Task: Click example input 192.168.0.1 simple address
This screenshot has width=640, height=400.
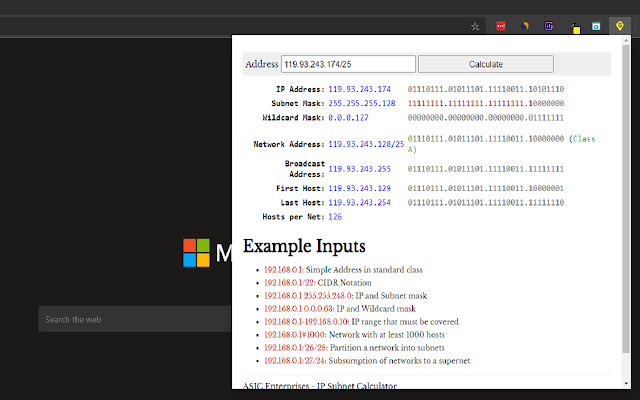Action: (284, 270)
